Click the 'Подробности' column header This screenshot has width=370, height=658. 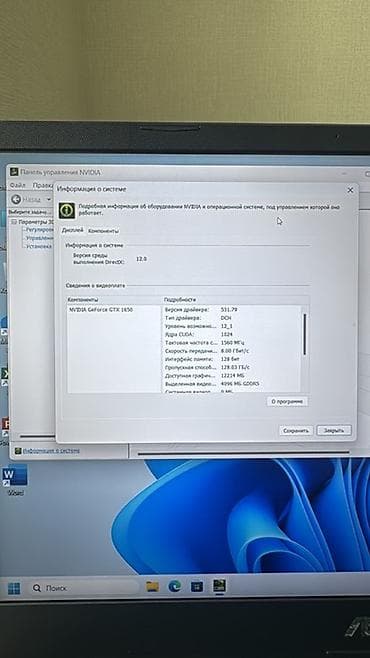click(236, 300)
